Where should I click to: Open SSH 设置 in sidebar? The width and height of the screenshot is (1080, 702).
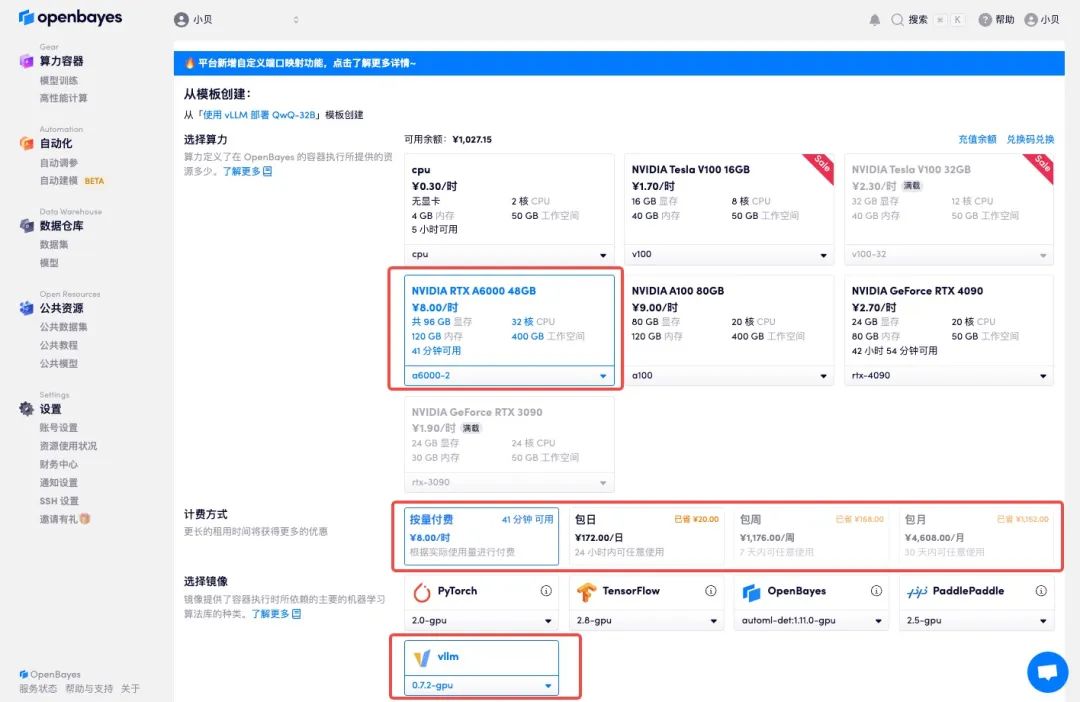[x=59, y=501]
